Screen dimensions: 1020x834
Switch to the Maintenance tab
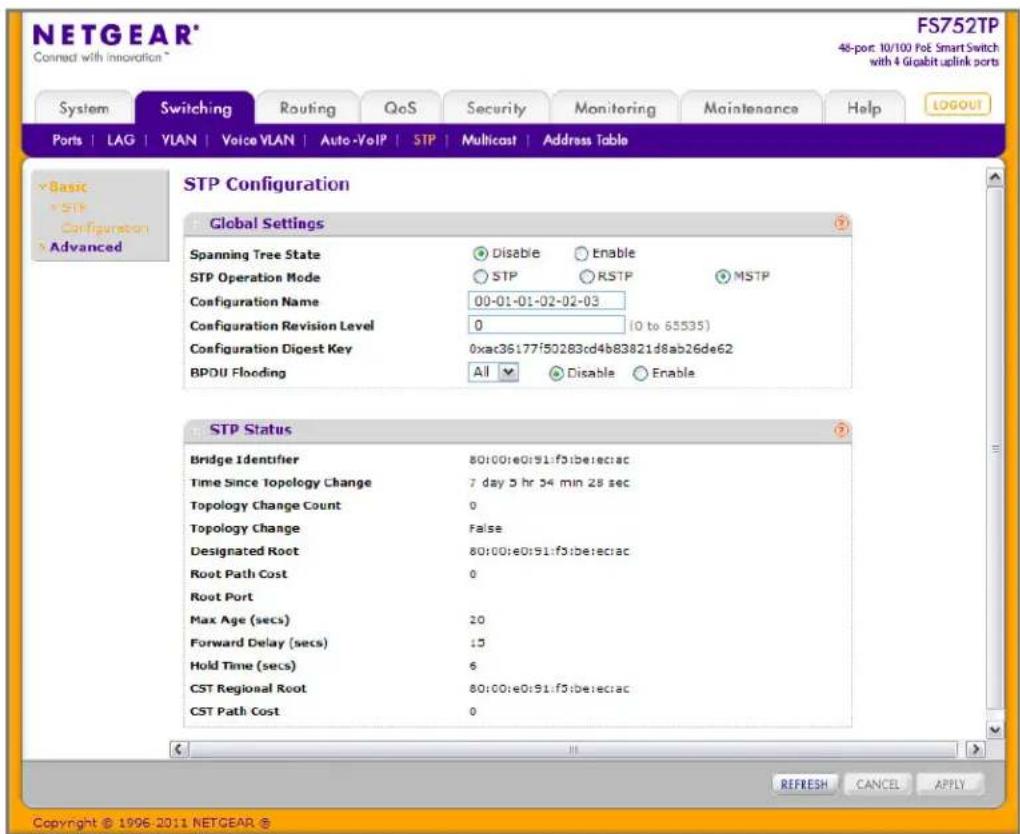coord(751,109)
